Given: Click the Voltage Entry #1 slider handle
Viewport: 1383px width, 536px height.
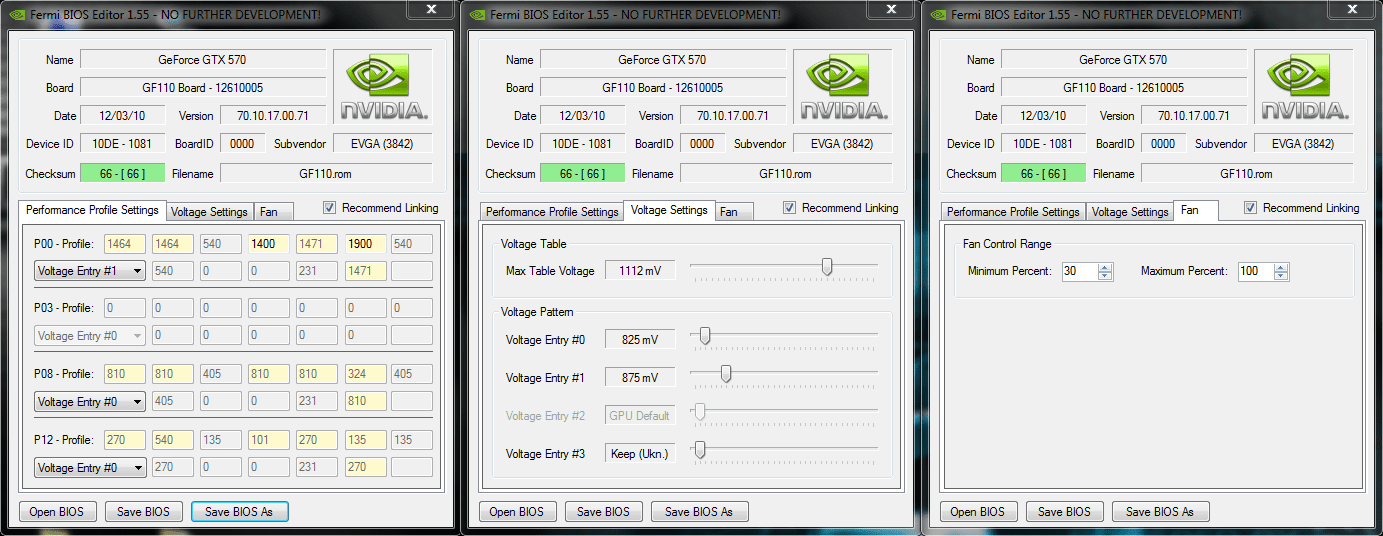Looking at the screenshot, I should pos(726,374).
